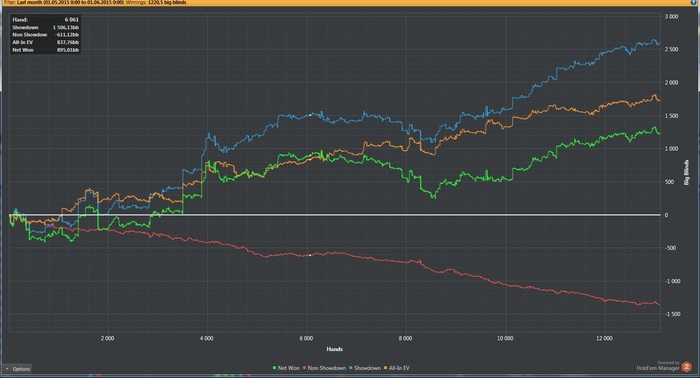The image size is (700, 378).
Task: Open the Options panel
Action: coord(17,369)
